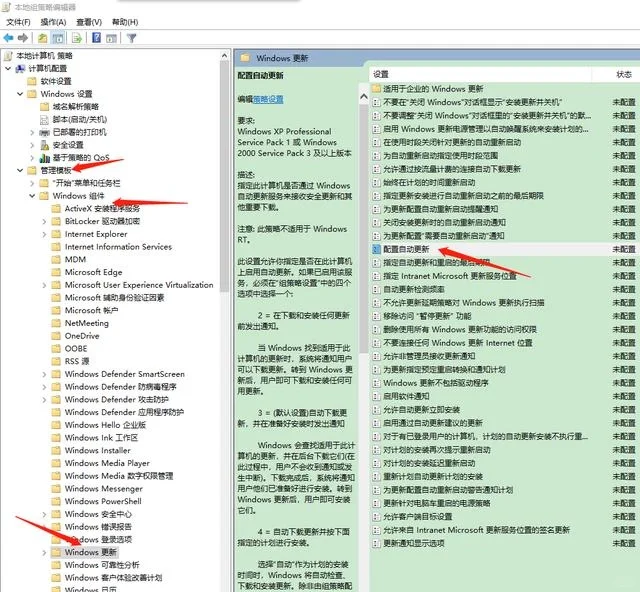The height and width of the screenshot is (592, 640).
Task: Click the Back arrow toolbar icon
Action: 8,38
